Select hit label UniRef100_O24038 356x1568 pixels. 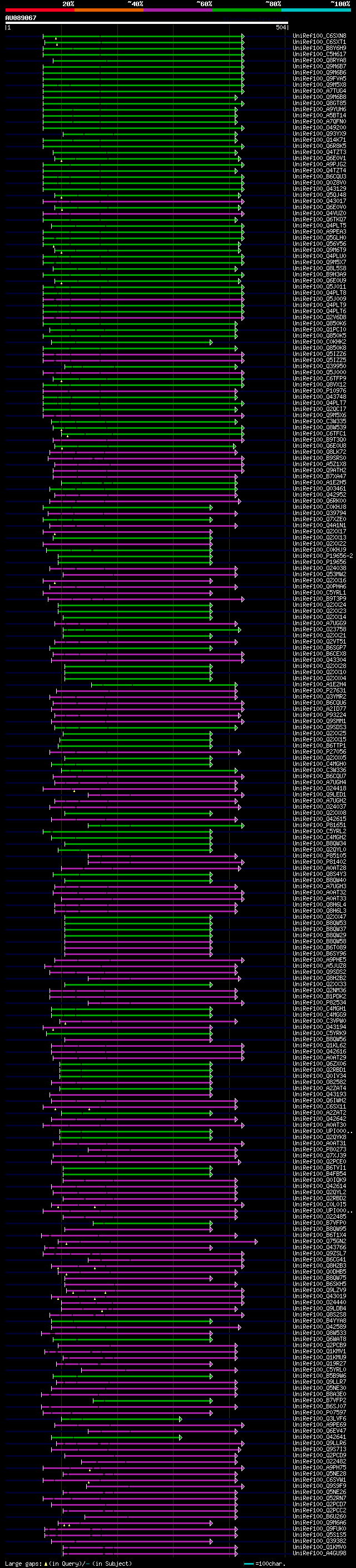coord(319,568)
